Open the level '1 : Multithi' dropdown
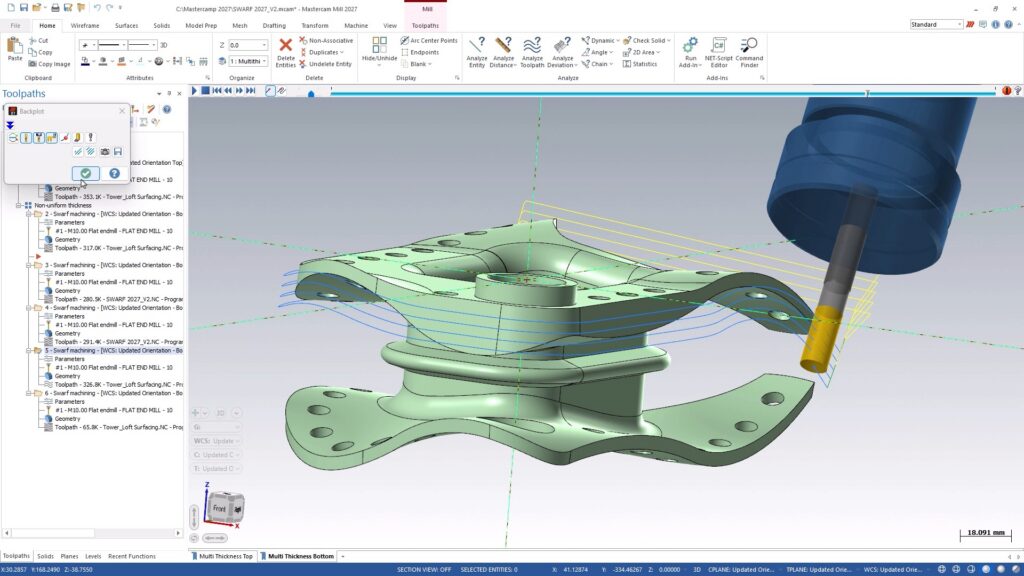The width and height of the screenshot is (1024, 576). coord(264,61)
